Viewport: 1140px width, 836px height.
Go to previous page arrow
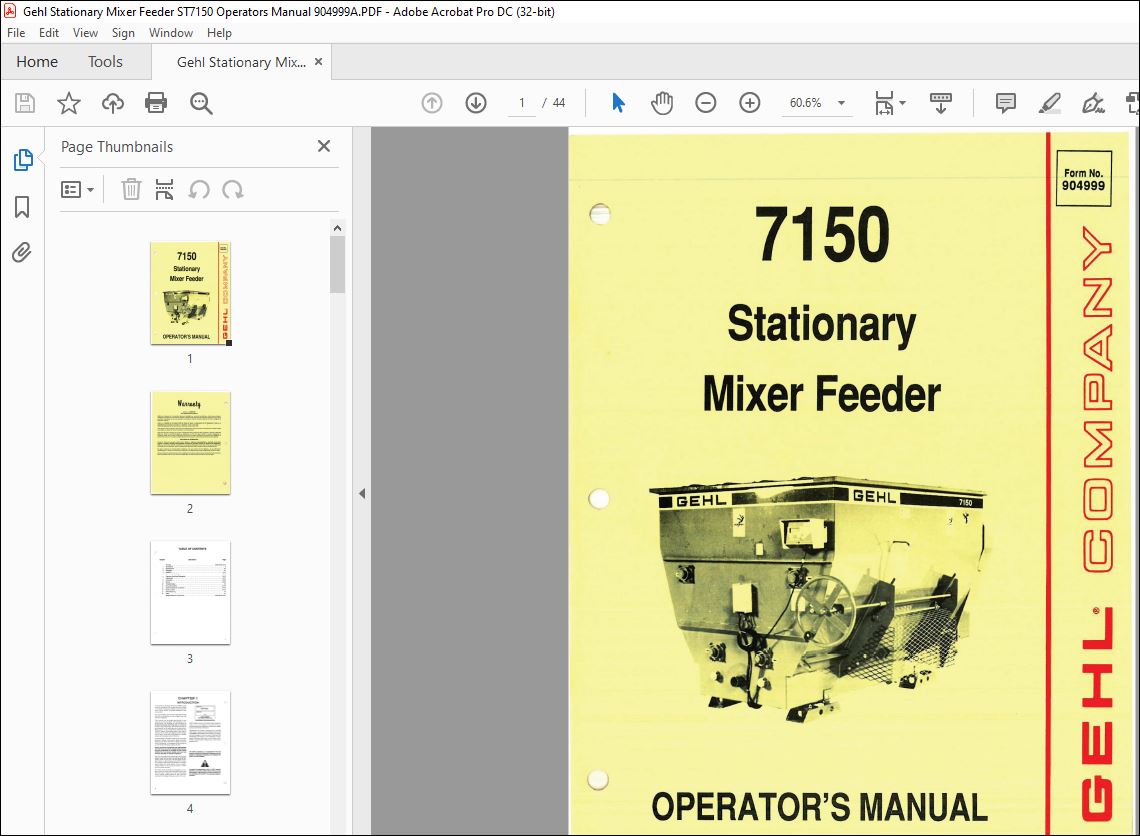pos(432,103)
